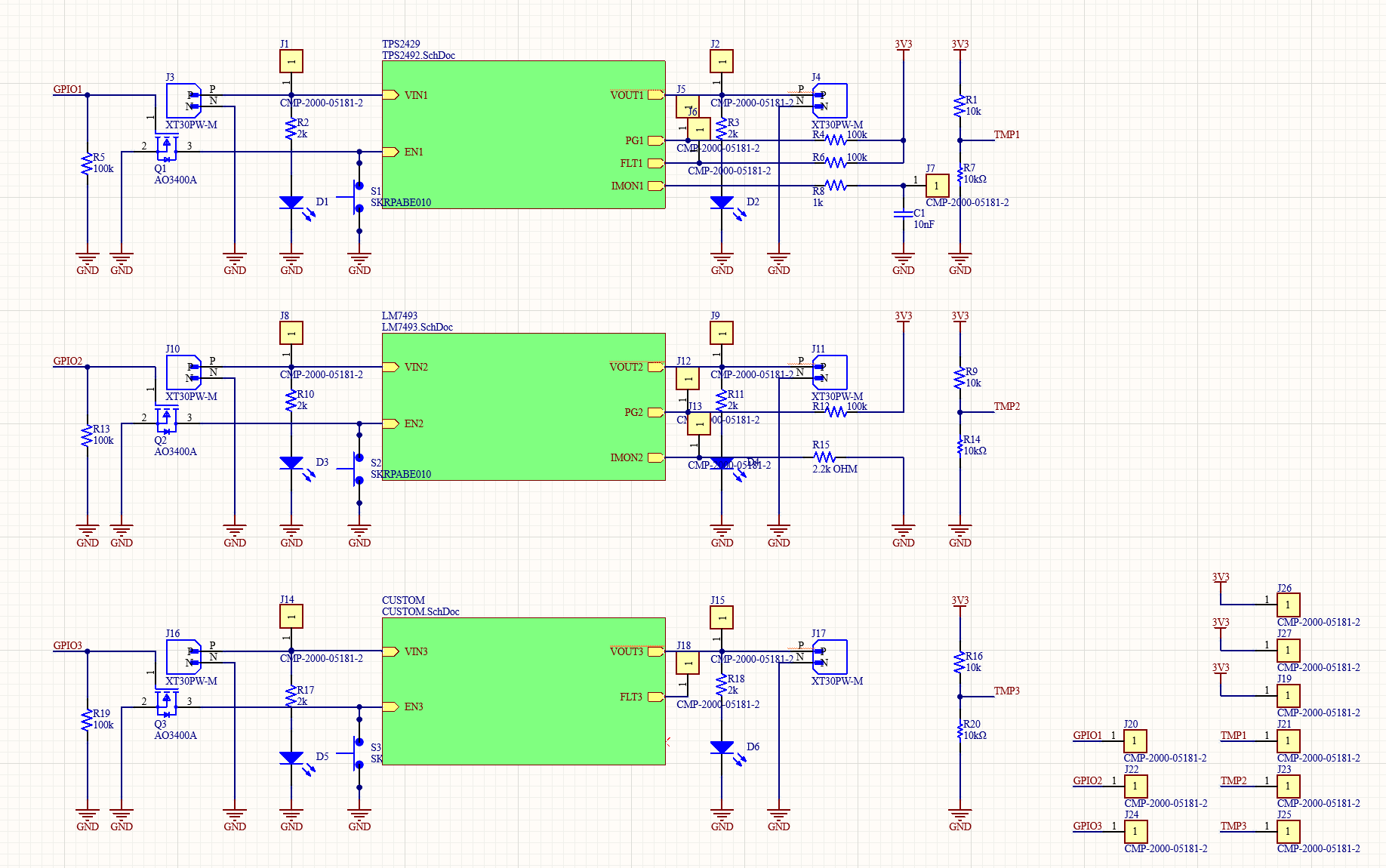
Task: Select capacitor C1 10nF
Action: pyautogui.click(x=904, y=214)
